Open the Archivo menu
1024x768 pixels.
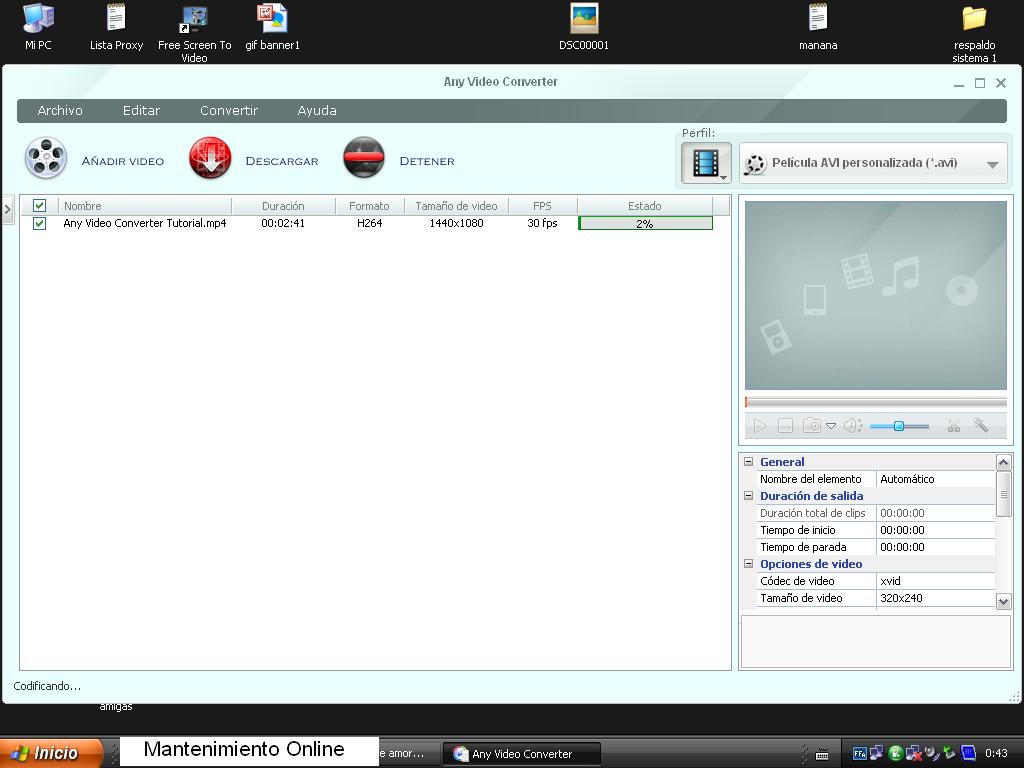(x=59, y=110)
